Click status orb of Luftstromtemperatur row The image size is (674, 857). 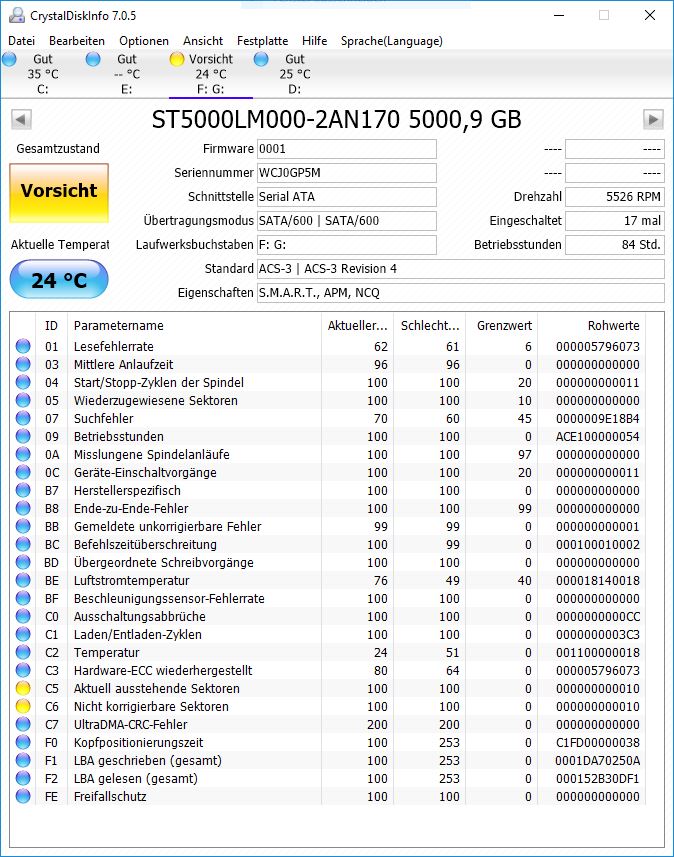[x=23, y=580]
